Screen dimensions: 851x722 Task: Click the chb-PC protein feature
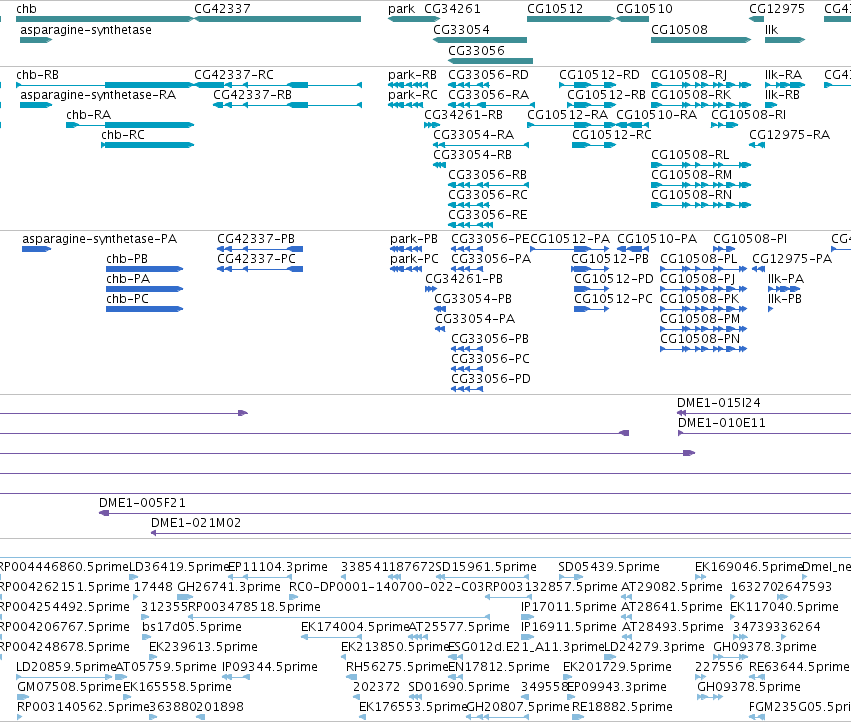pyautogui.click(x=144, y=309)
